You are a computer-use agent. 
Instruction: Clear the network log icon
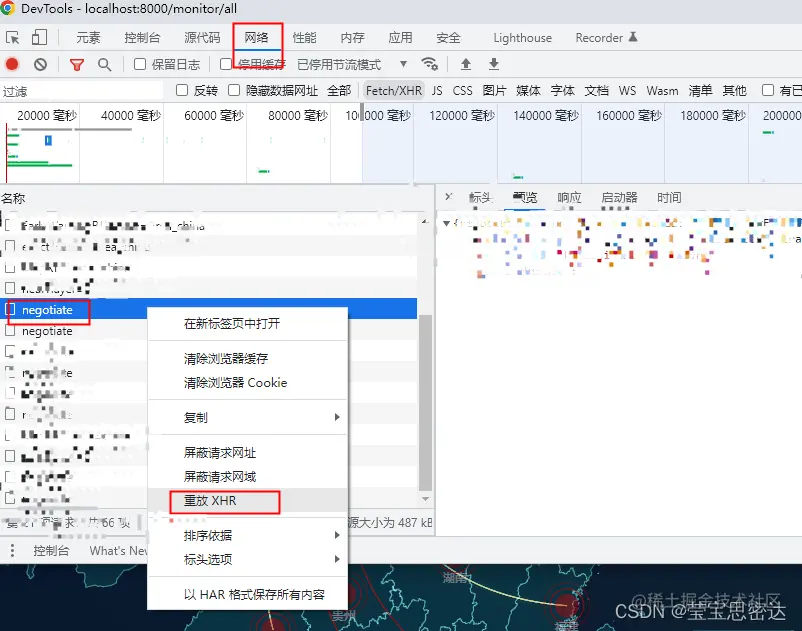[x=40, y=64]
